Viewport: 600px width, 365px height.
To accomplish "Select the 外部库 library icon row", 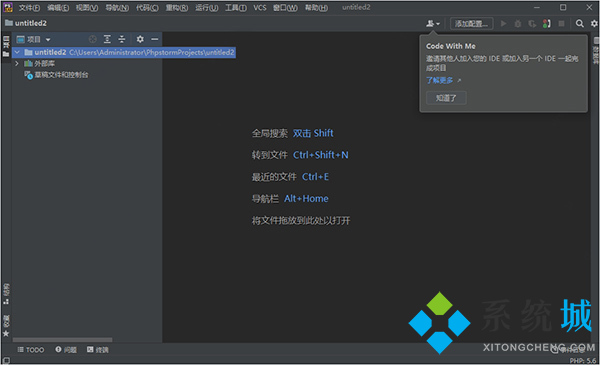I will pos(40,64).
